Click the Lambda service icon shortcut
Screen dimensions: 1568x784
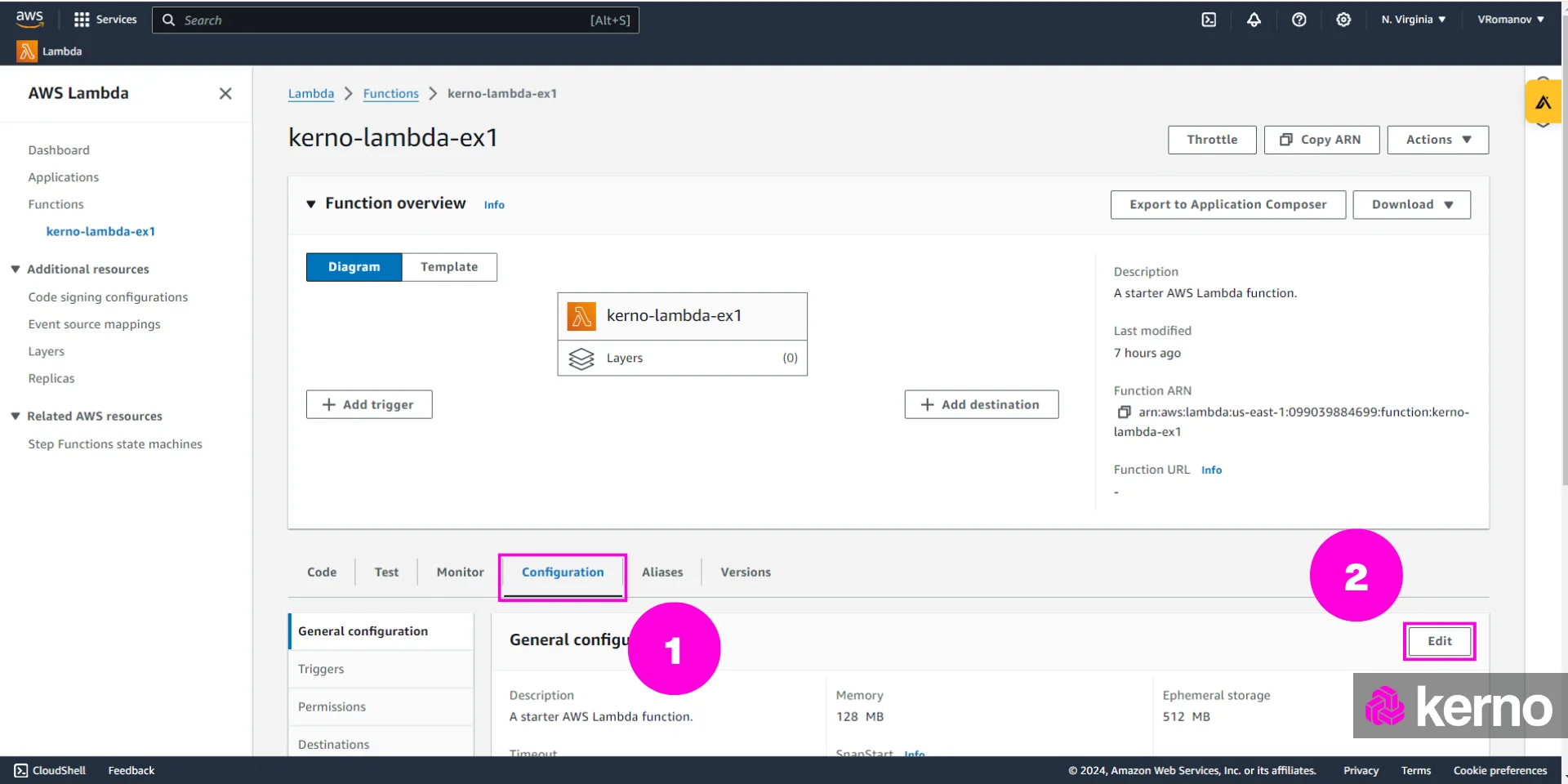[27, 51]
